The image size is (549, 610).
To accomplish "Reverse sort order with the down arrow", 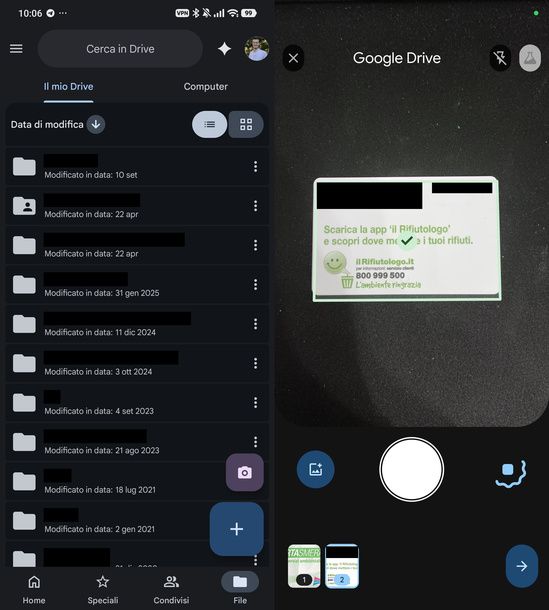I will pos(96,124).
